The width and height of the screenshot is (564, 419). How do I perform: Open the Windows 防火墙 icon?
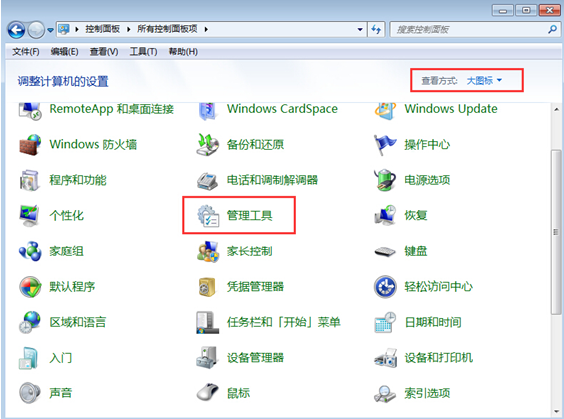[29, 145]
